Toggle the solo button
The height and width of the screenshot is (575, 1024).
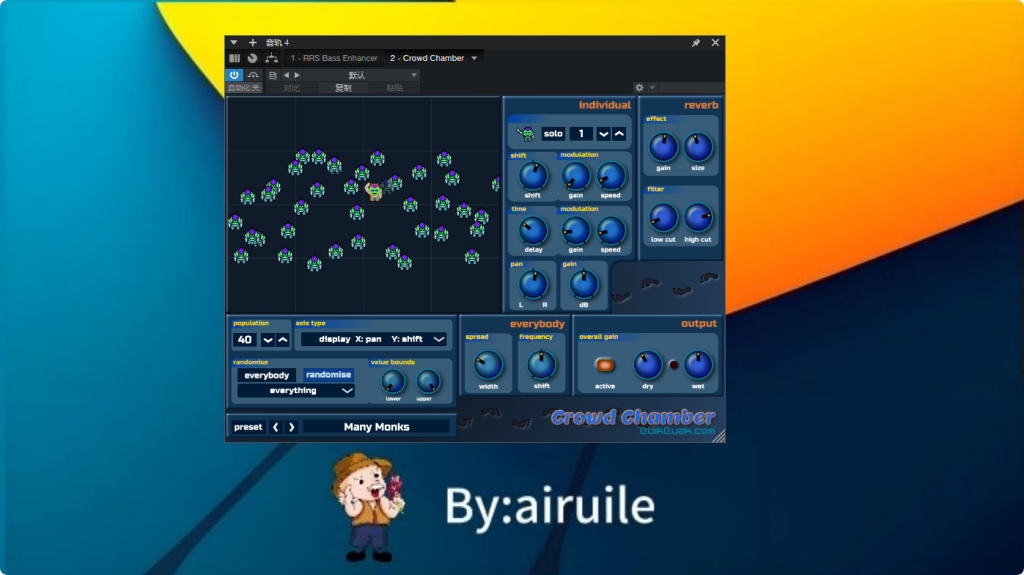[x=552, y=134]
